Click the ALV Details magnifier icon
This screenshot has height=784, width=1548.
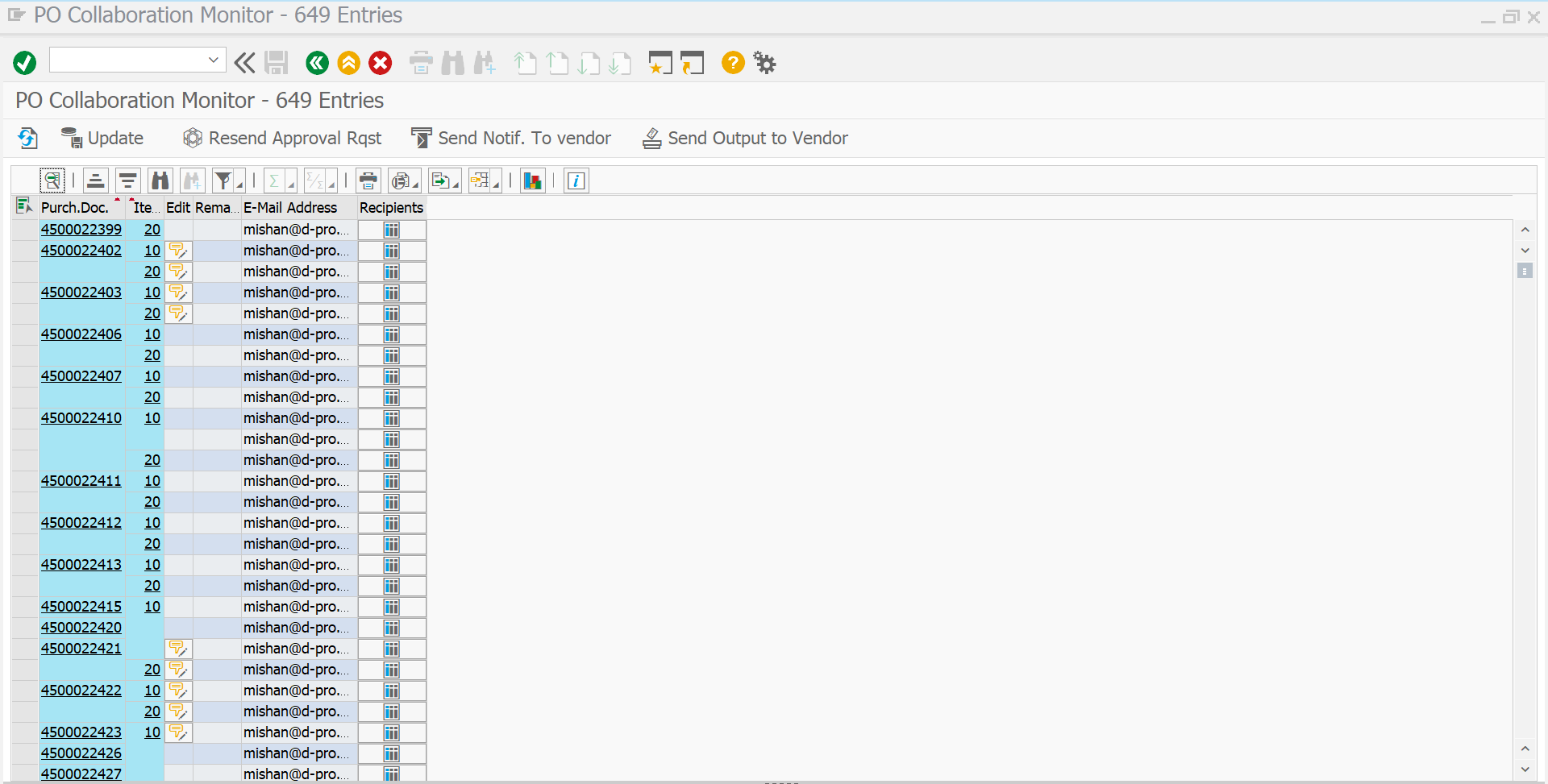click(x=52, y=180)
